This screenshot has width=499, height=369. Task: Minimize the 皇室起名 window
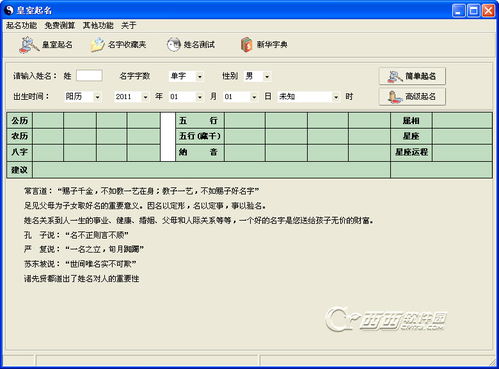pos(459,10)
